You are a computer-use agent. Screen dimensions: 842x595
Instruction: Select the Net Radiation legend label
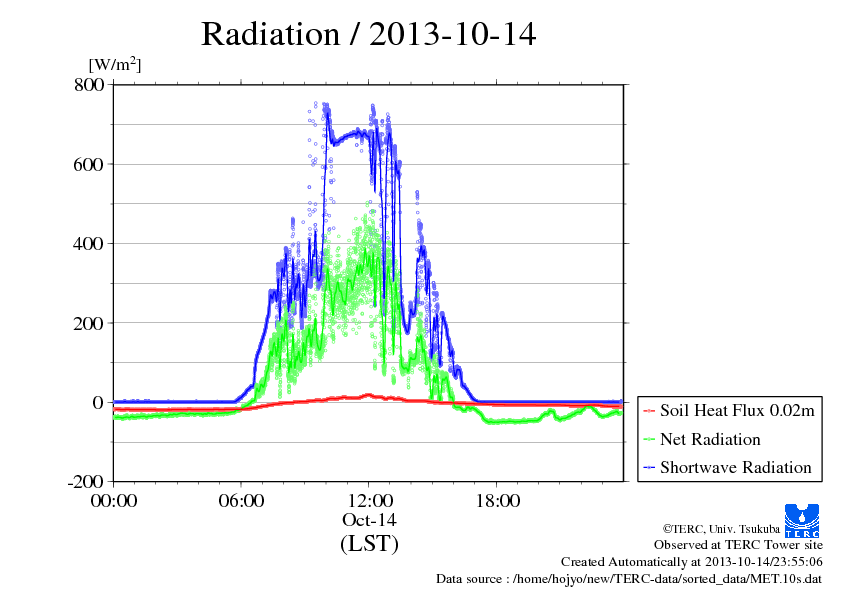point(710,439)
